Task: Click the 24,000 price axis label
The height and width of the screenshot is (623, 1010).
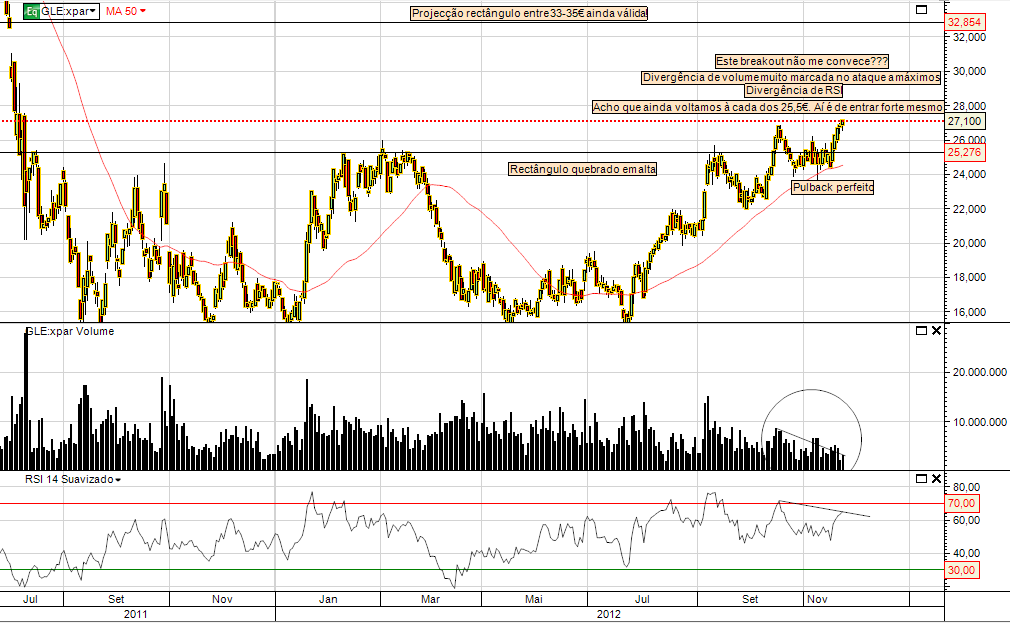Action: (969, 175)
